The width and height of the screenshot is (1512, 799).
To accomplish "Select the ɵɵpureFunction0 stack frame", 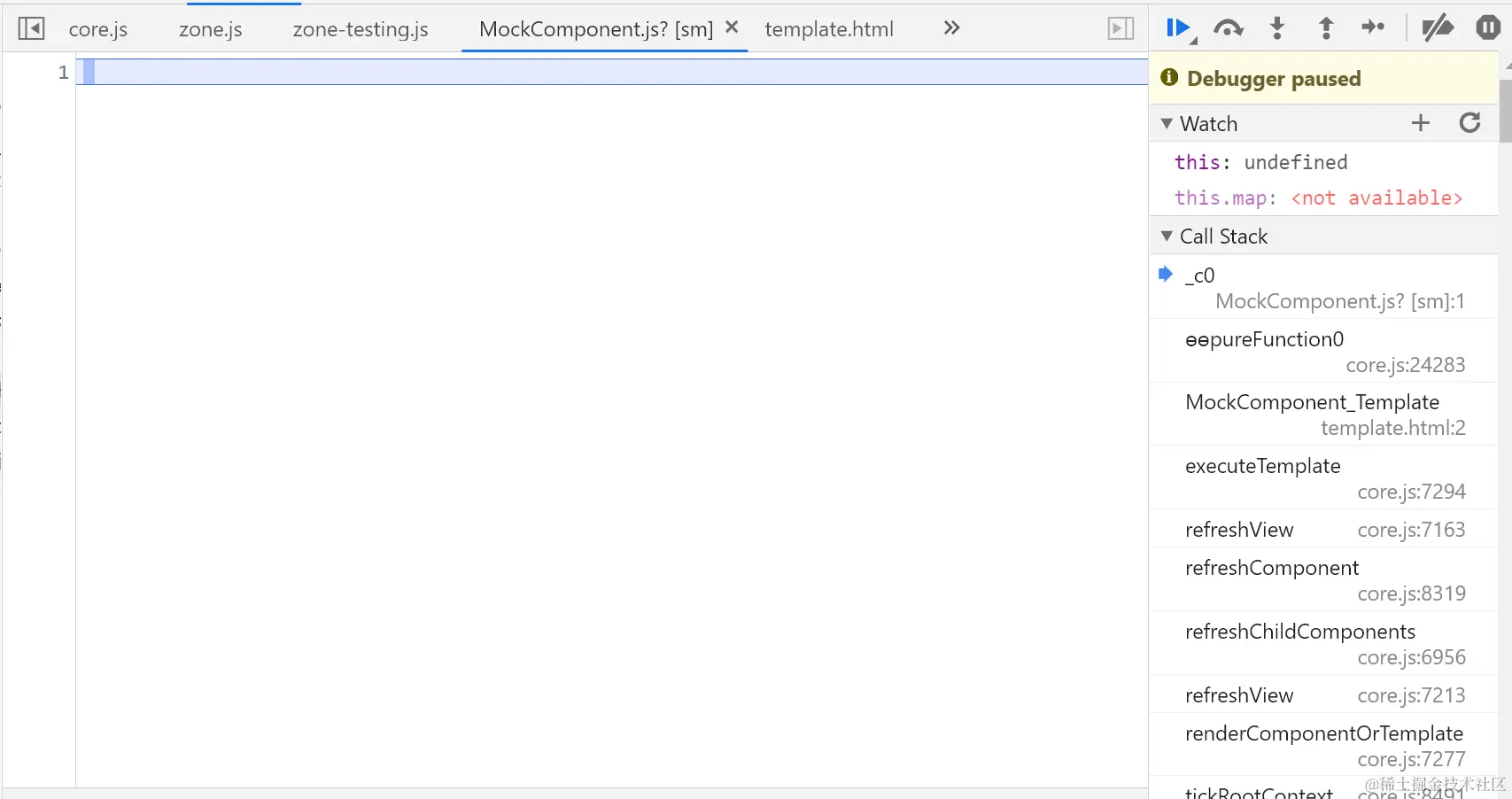I will 1323,351.
